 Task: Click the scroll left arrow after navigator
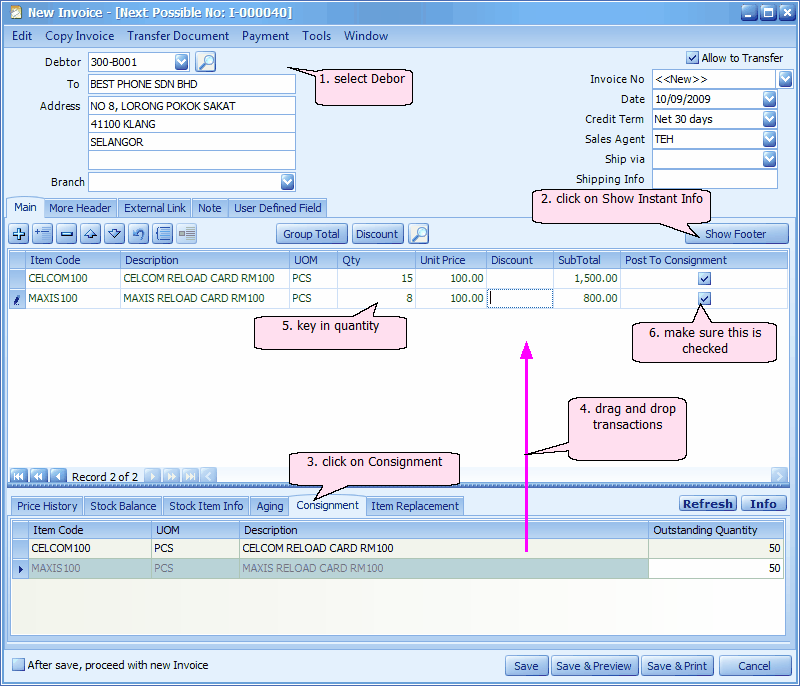pyautogui.click(x=208, y=476)
